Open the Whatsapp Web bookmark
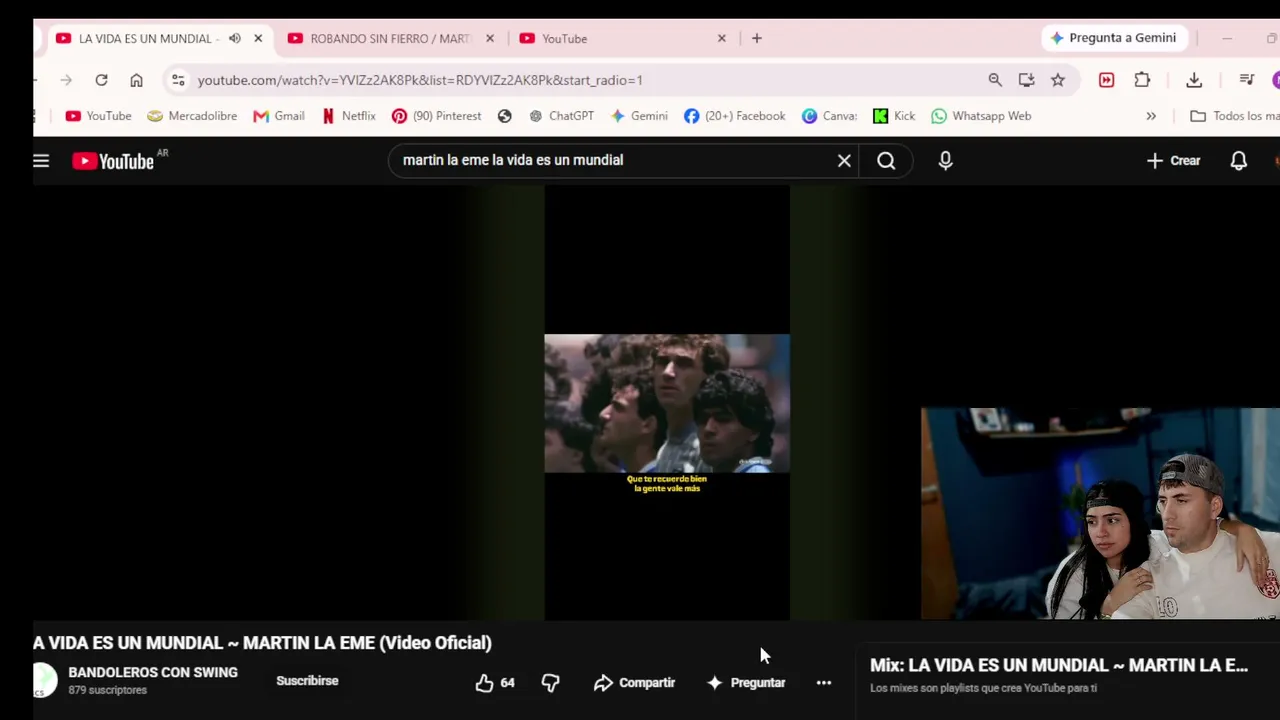Screen dimensions: 1280x720 tap(981, 116)
